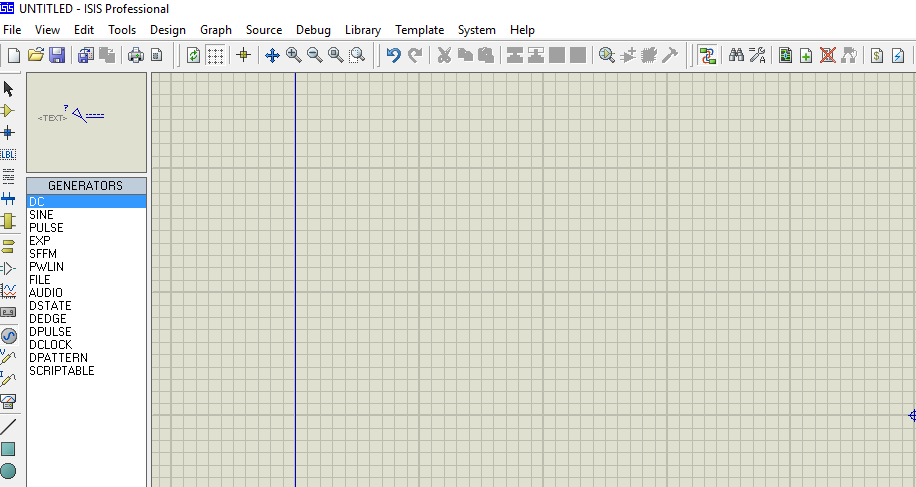
Task: Select the 2D circle drawing tool
Action: click(8, 471)
